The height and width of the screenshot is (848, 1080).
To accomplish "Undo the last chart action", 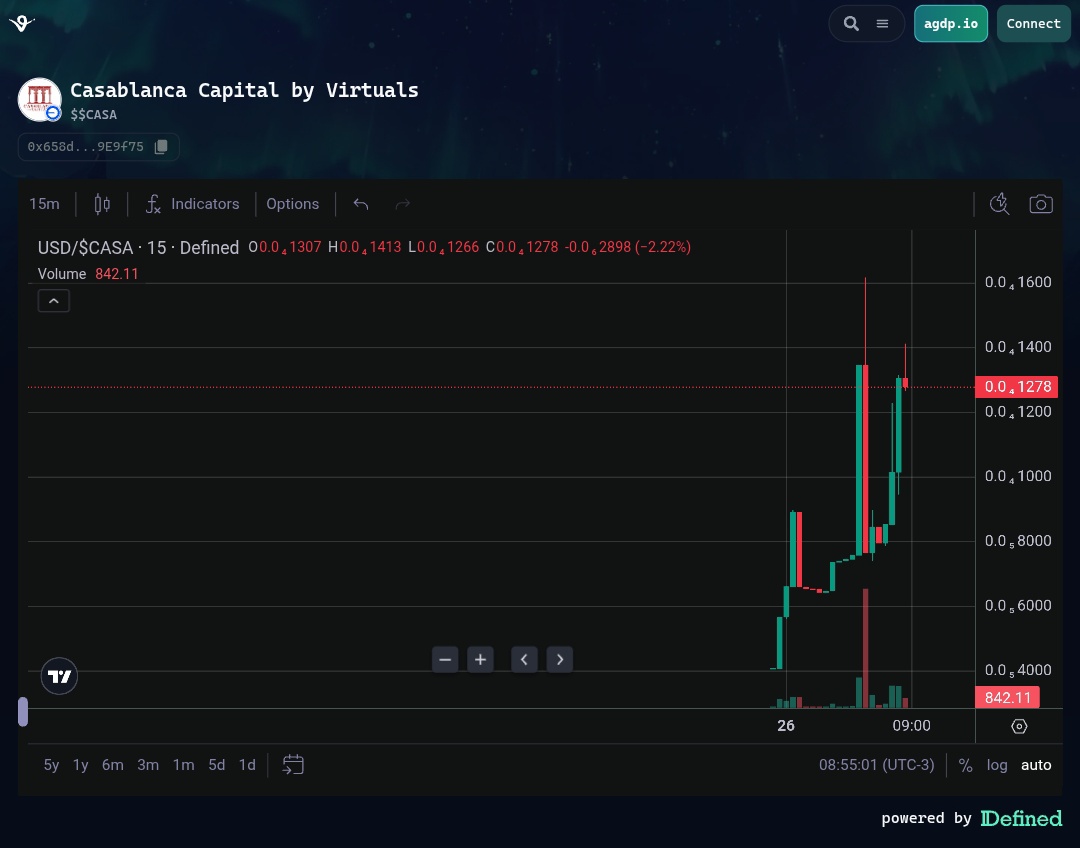I will pos(361,204).
